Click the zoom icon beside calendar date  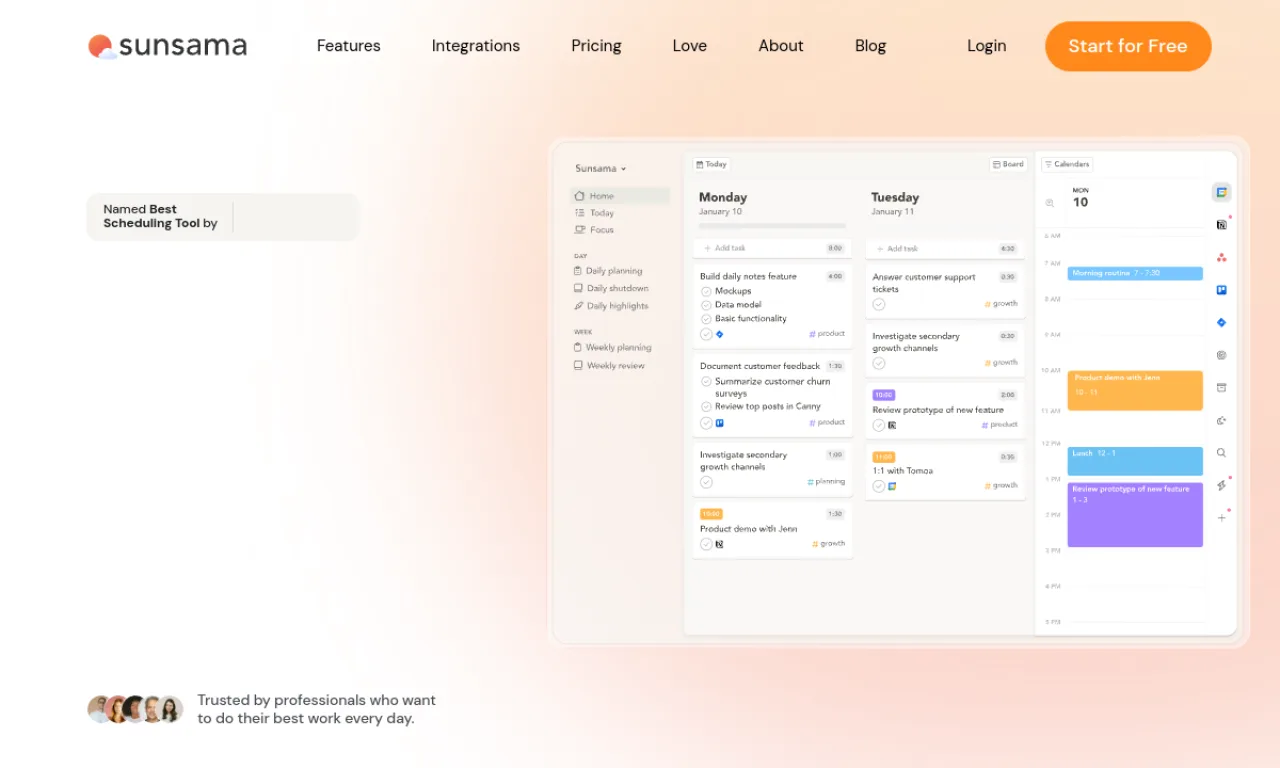click(1050, 203)
